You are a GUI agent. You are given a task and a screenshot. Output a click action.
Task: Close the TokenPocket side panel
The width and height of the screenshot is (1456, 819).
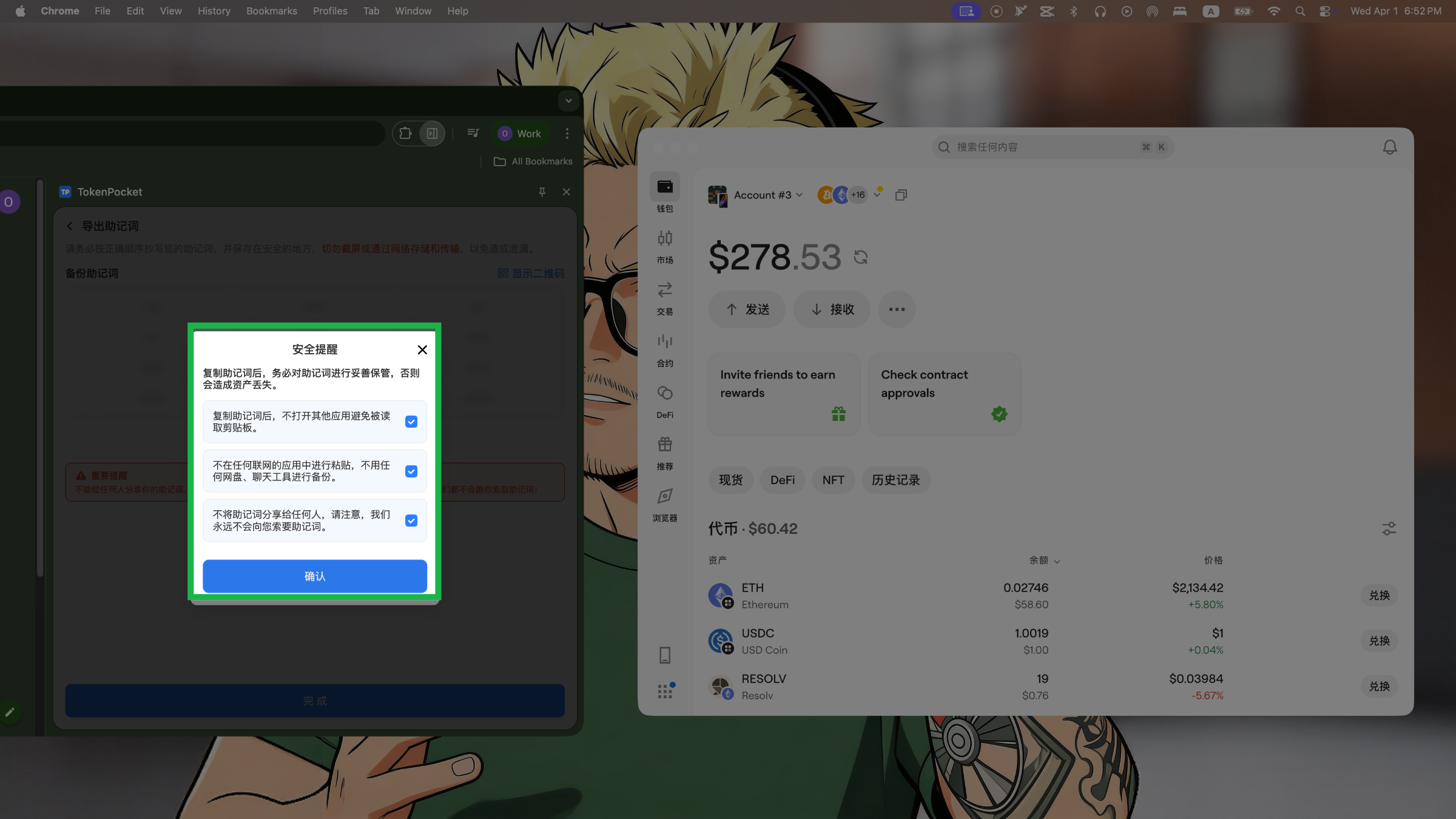[x=566, y=192]
